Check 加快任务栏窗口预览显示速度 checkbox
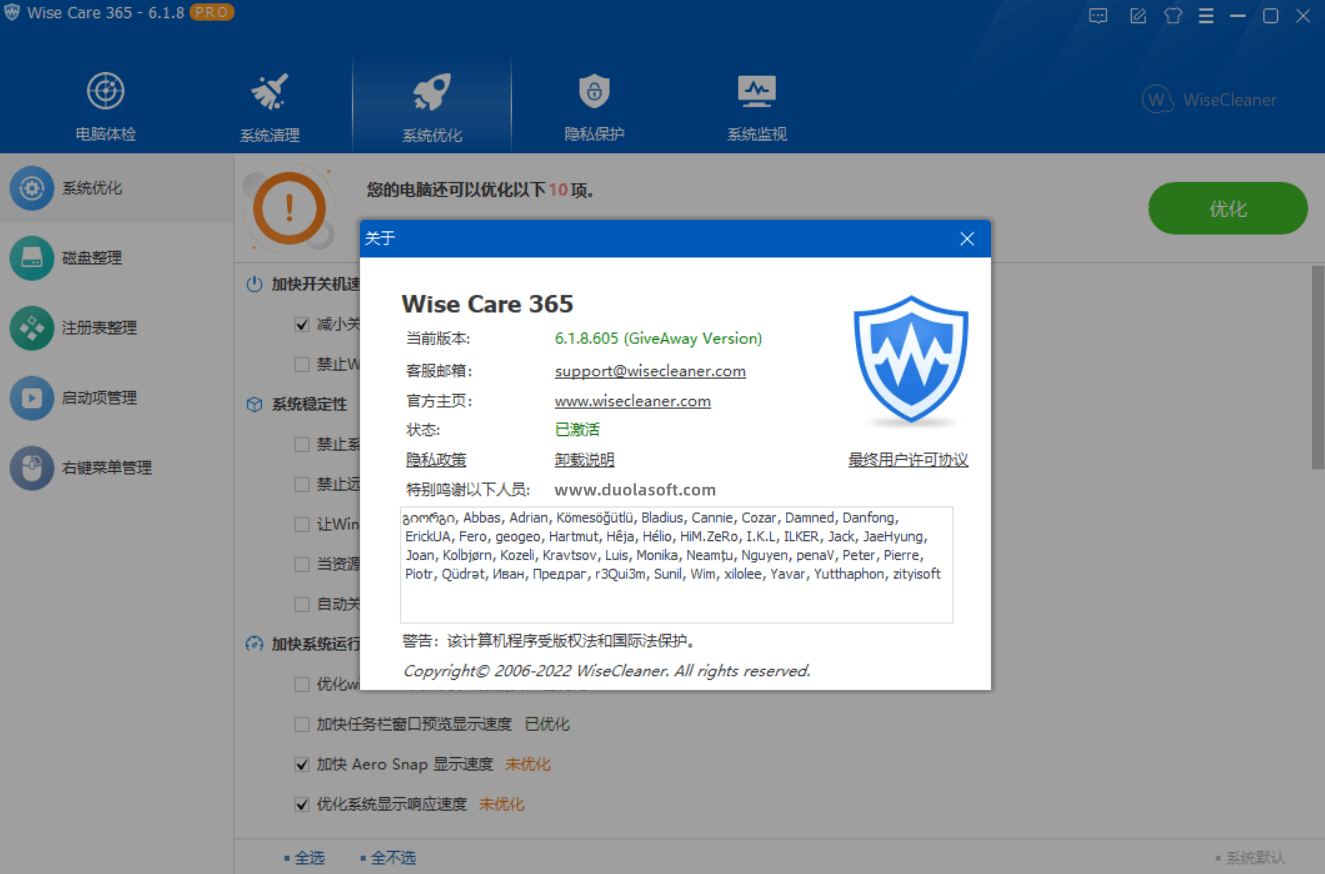The height and width of the screenshot is (874, 1325). (302, 724)
